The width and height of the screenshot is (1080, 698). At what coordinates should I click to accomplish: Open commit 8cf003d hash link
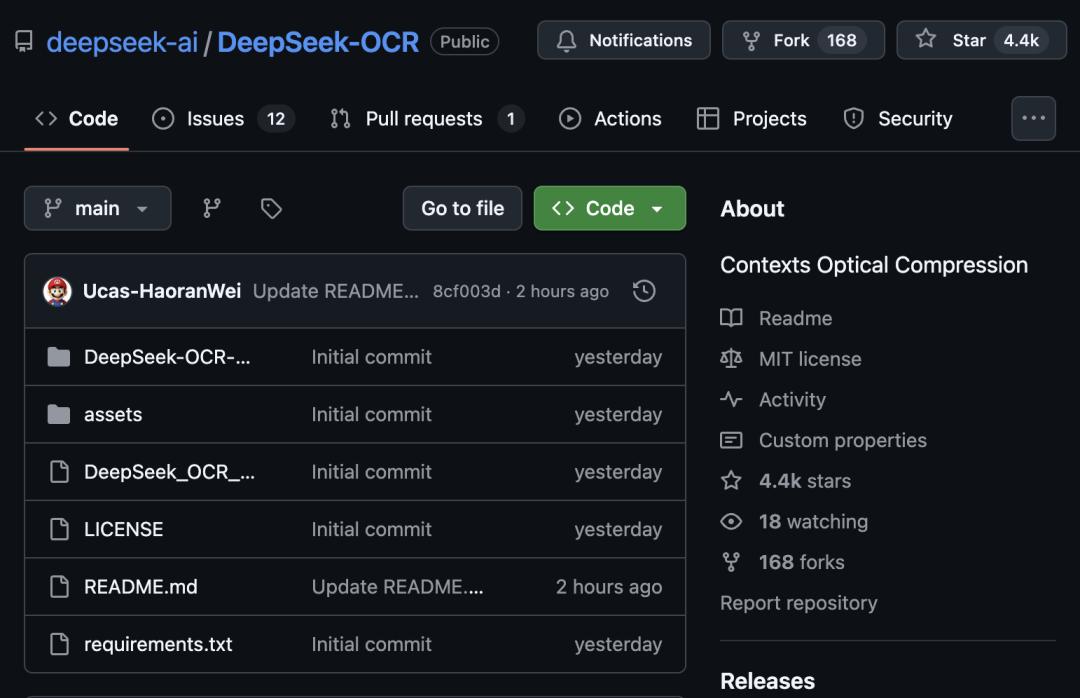[466, 291]
